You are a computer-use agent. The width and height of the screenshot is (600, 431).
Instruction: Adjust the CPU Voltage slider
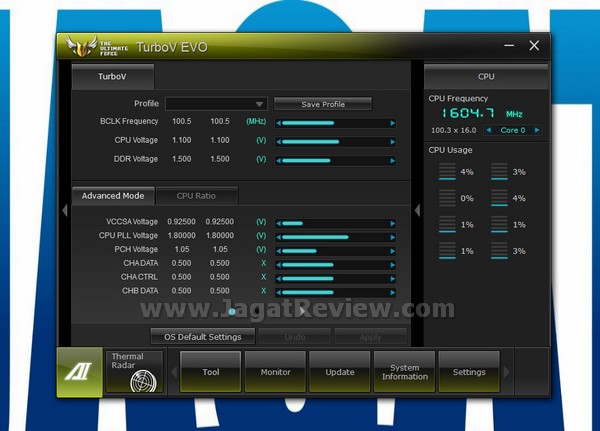[x=335, y=142]
